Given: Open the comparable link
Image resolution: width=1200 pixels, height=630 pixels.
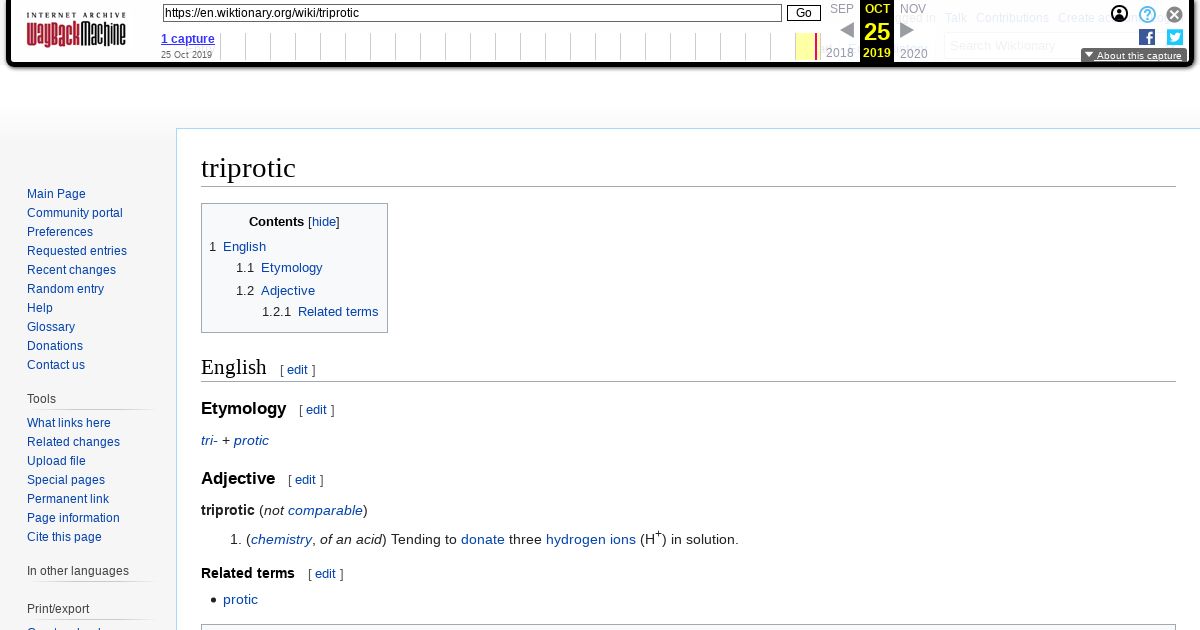Looking at the screenshot, I should click(x=325, y=511).
